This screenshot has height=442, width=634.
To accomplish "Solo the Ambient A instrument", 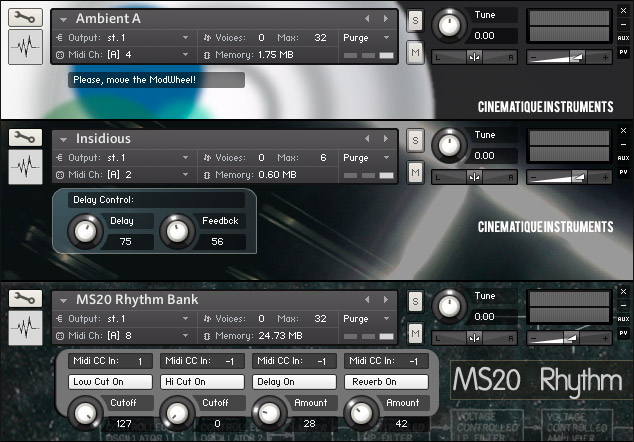I will pyautogui.click(x=415, y=20).
